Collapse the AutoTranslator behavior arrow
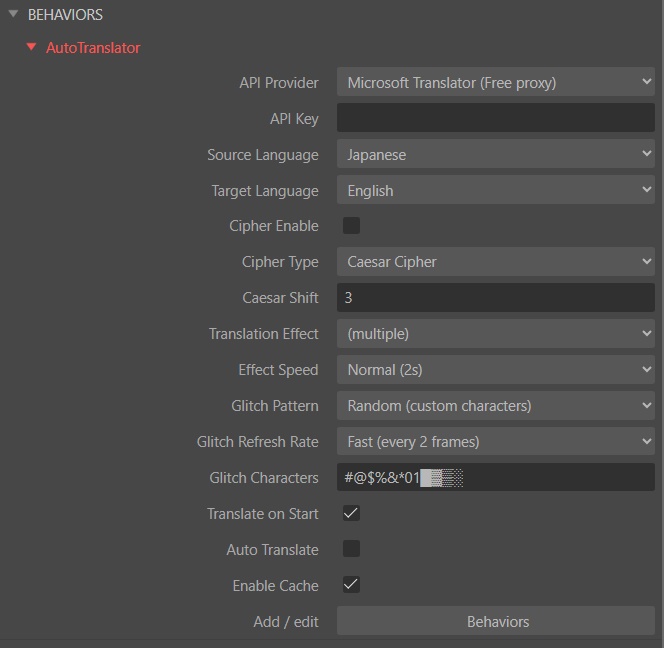Viewport: 664px width, 648px height. (32, 47)
